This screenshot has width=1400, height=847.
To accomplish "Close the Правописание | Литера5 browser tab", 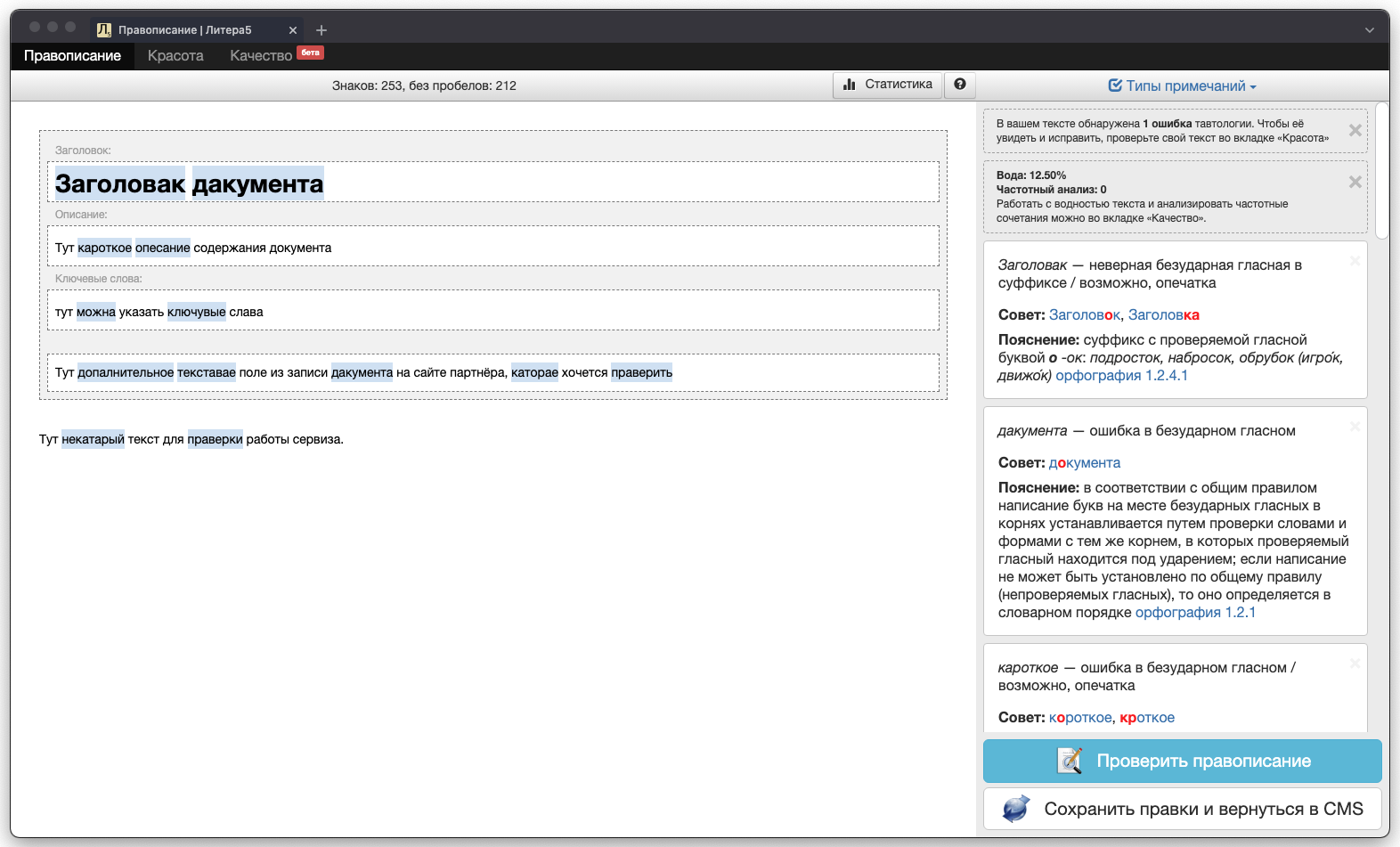I will 293,30.
